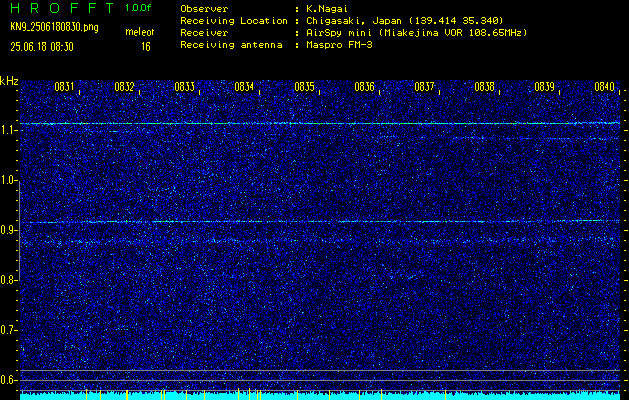Click the Receiver field label
The width and height of the screenshot is (629, 400).
pos(204,32)
